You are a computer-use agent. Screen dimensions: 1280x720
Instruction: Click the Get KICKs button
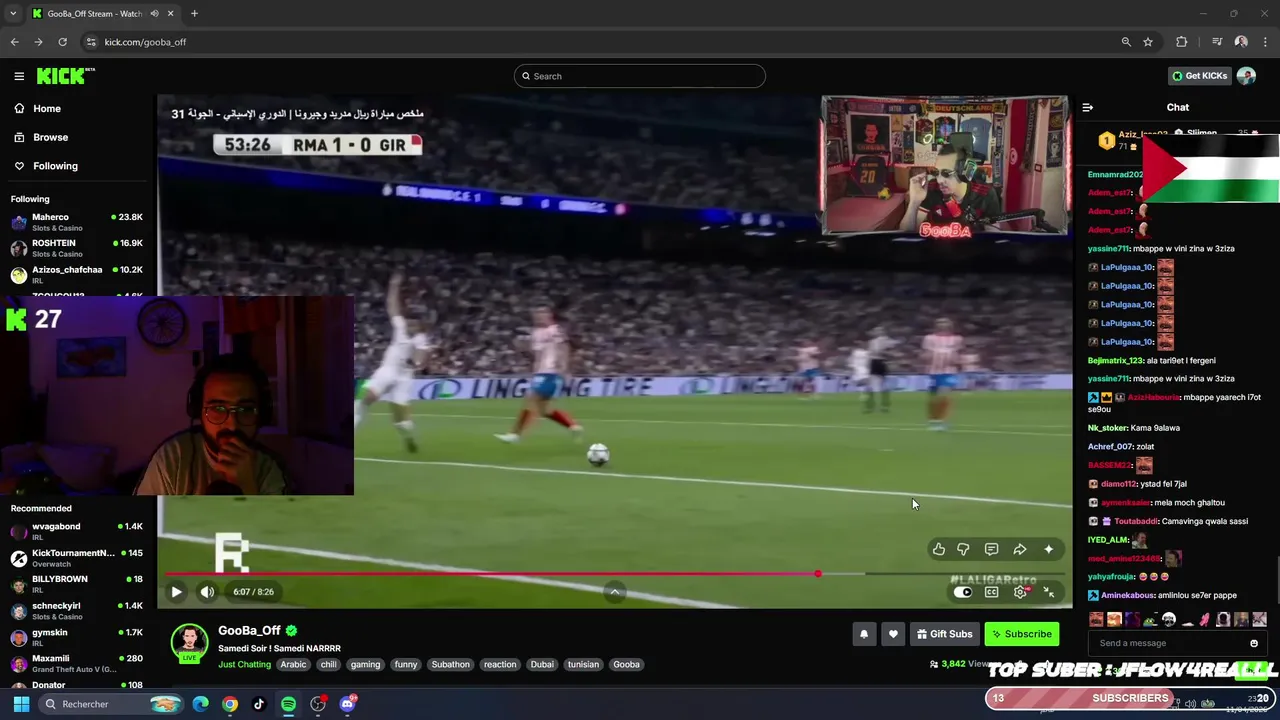point(1199,76)
